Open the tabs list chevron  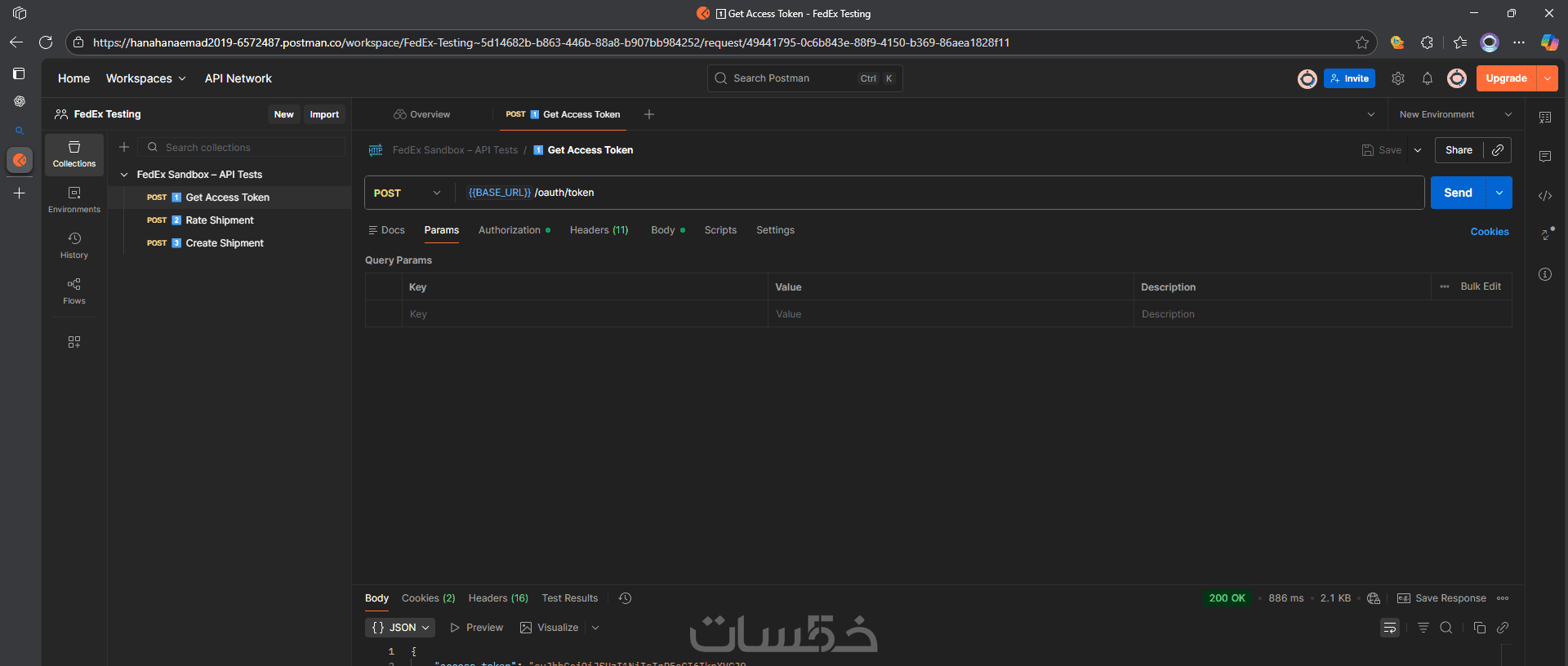pos(1371,114)
